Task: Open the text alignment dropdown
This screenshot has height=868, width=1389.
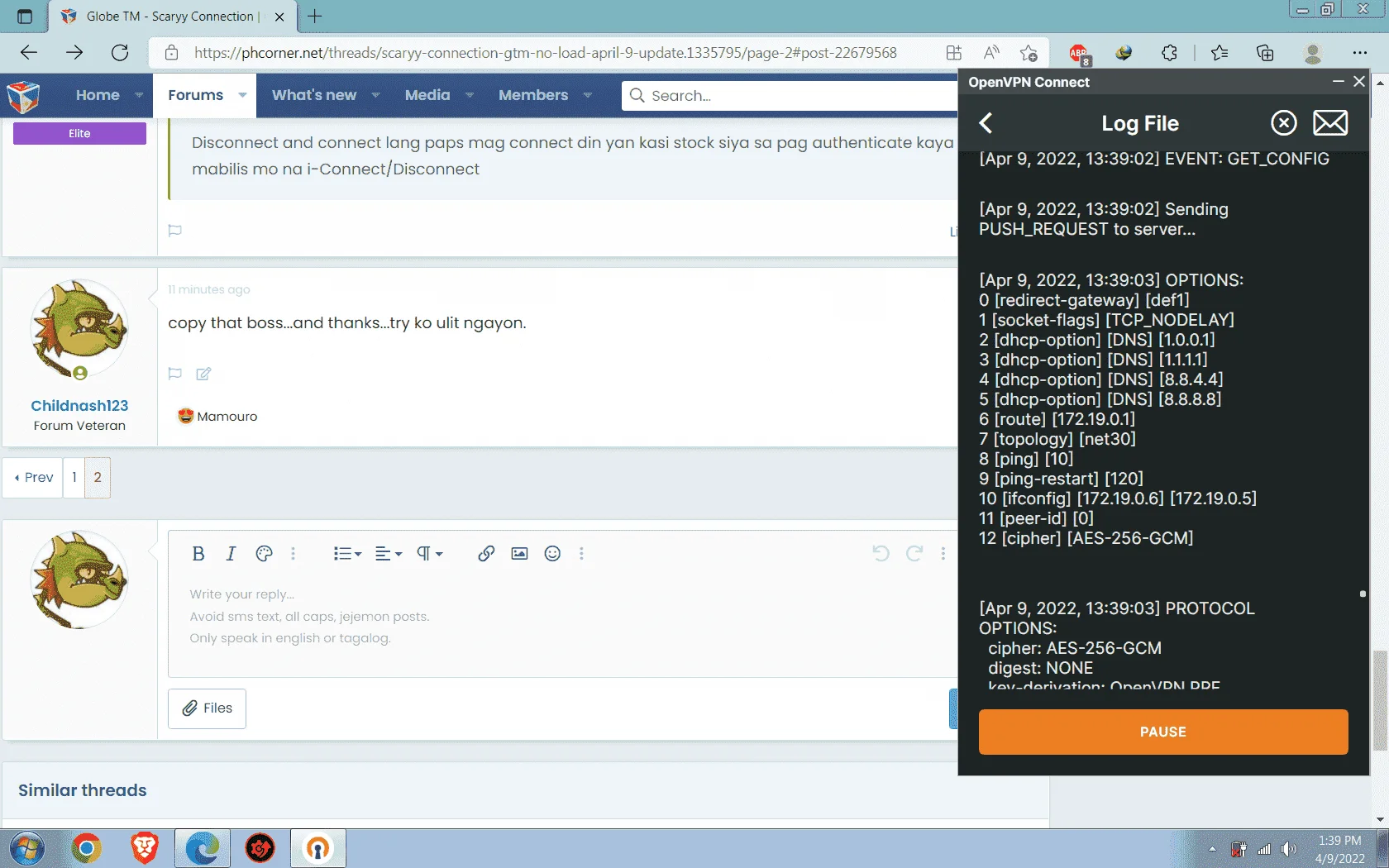Action: coord(388,553)
